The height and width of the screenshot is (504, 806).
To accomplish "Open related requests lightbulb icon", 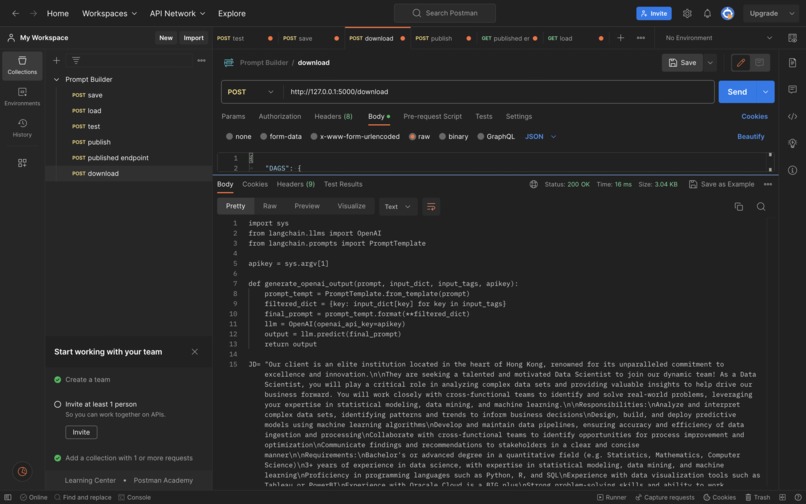I will (792, 143).
